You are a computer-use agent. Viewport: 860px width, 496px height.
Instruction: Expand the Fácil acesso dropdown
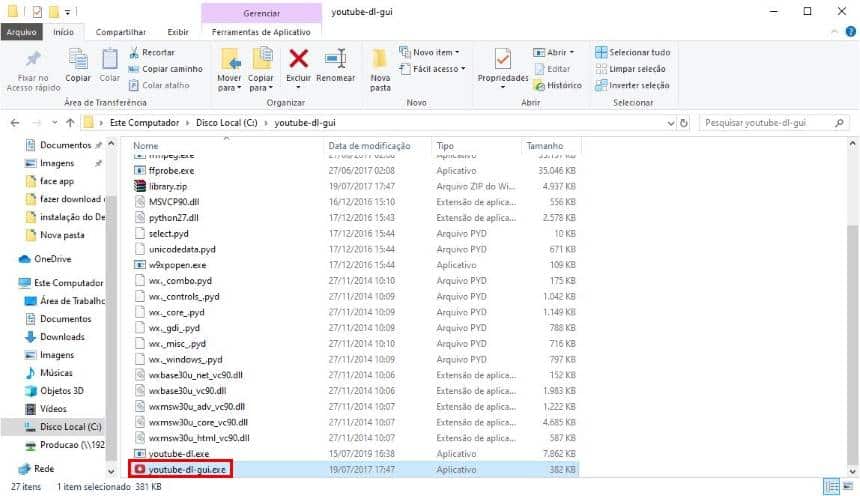tap(463, 69)
